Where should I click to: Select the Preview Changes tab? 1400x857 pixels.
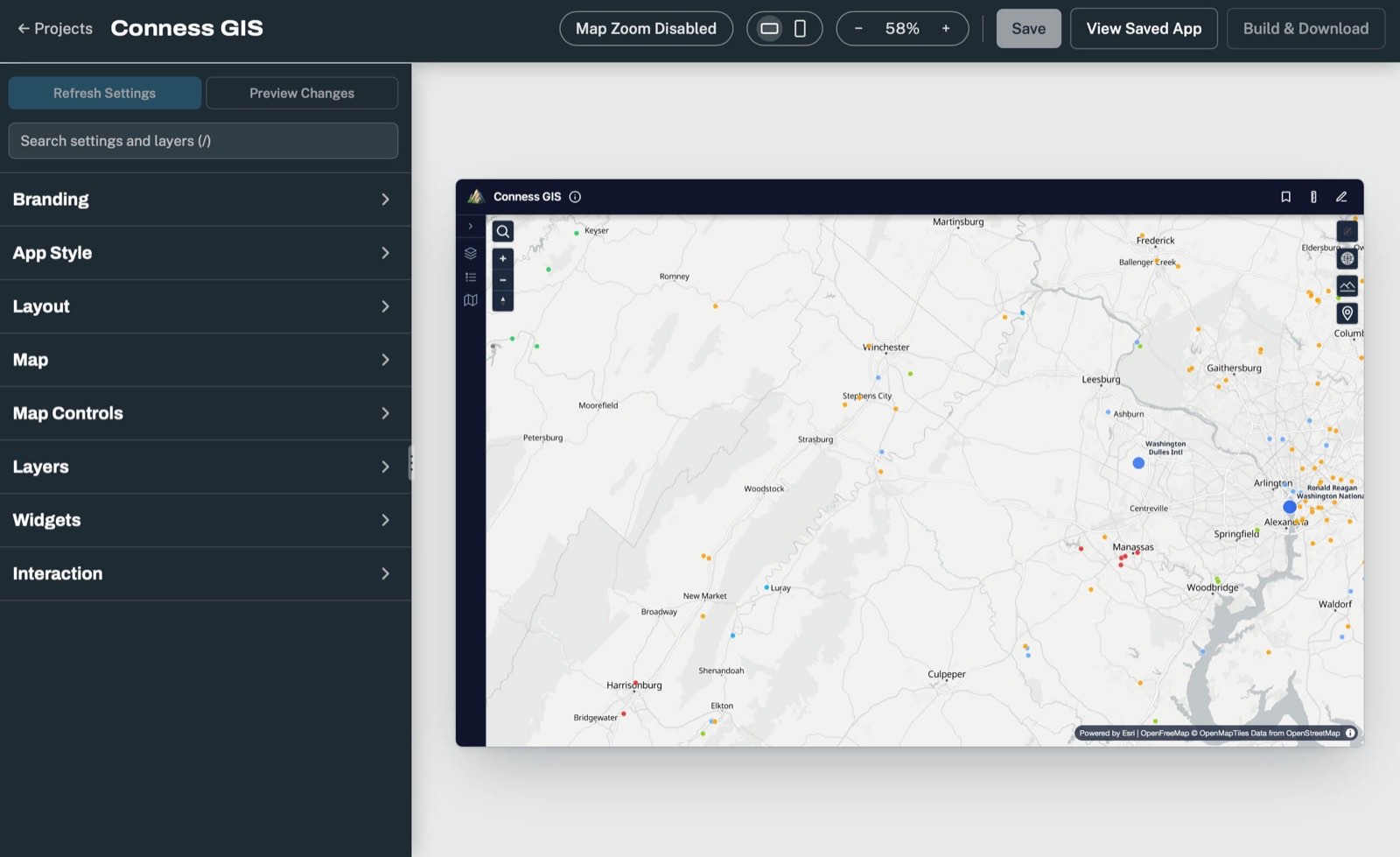click(x=302, y=93)
